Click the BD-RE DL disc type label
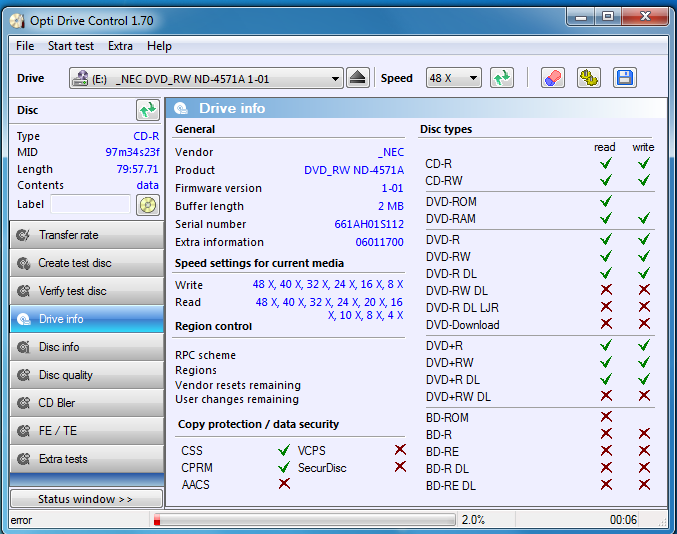Image resolution: width=677 pixels, height=534 pixels. [451, 487]
